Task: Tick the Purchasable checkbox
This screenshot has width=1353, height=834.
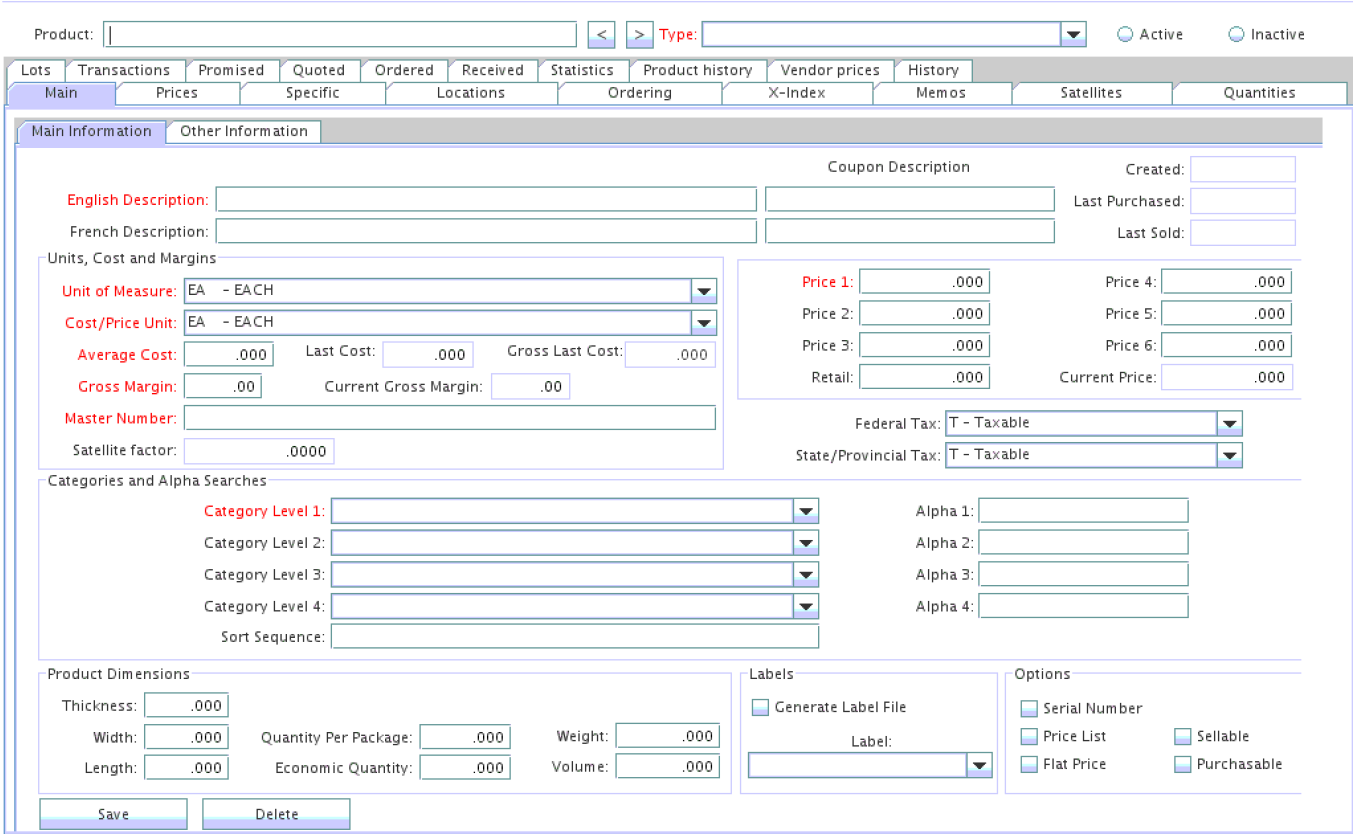Action: (1182, 764)
